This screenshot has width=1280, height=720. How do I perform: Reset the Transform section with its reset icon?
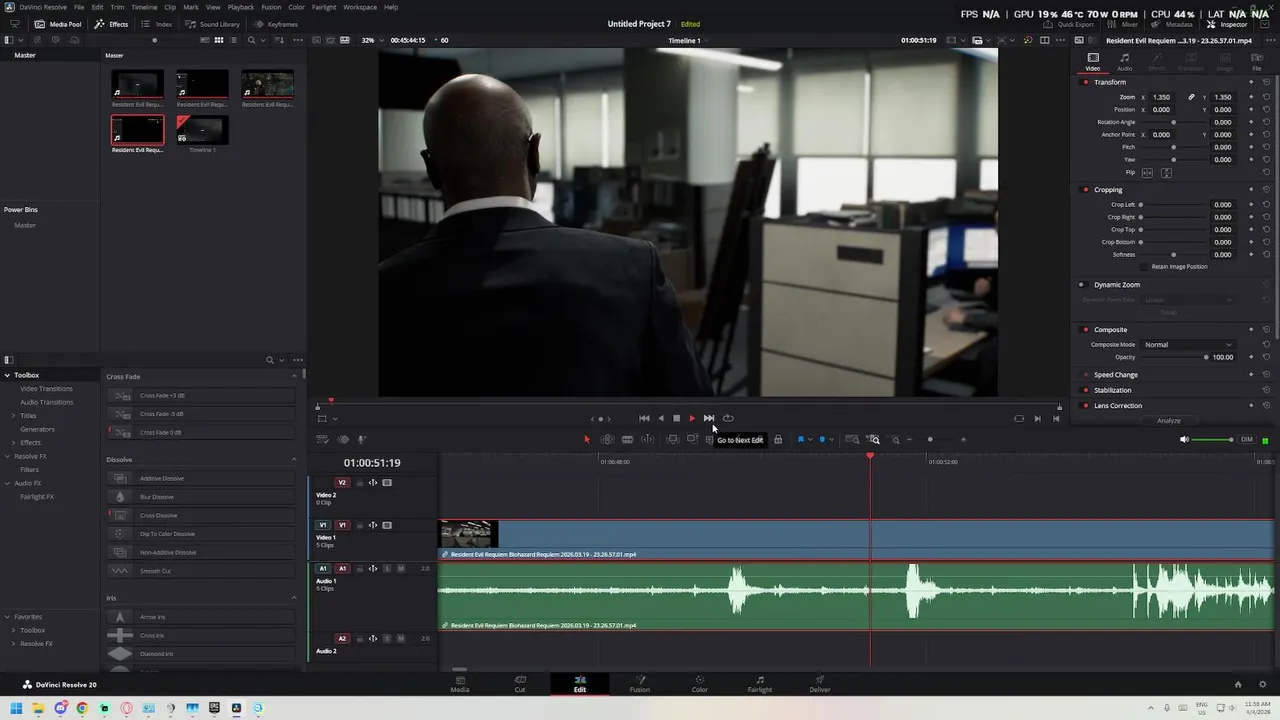point(1266,82)
